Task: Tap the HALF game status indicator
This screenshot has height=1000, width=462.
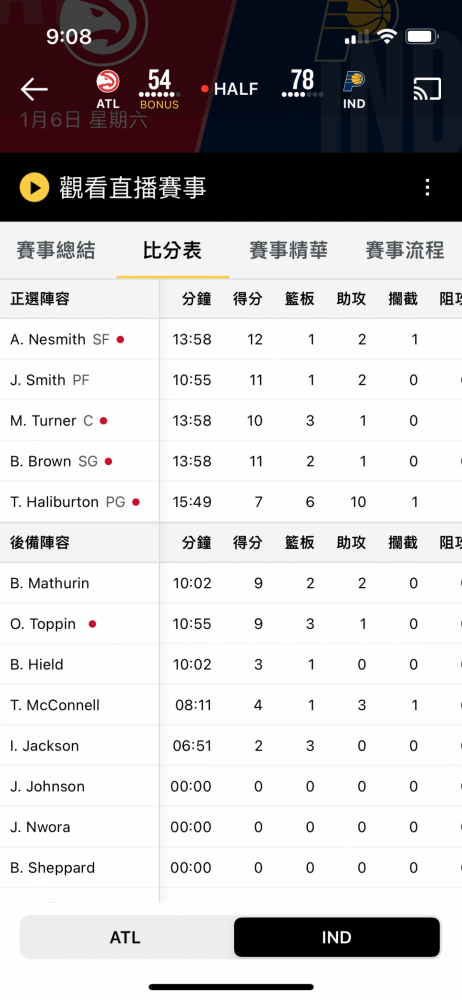Action: (x=230, y=89)
